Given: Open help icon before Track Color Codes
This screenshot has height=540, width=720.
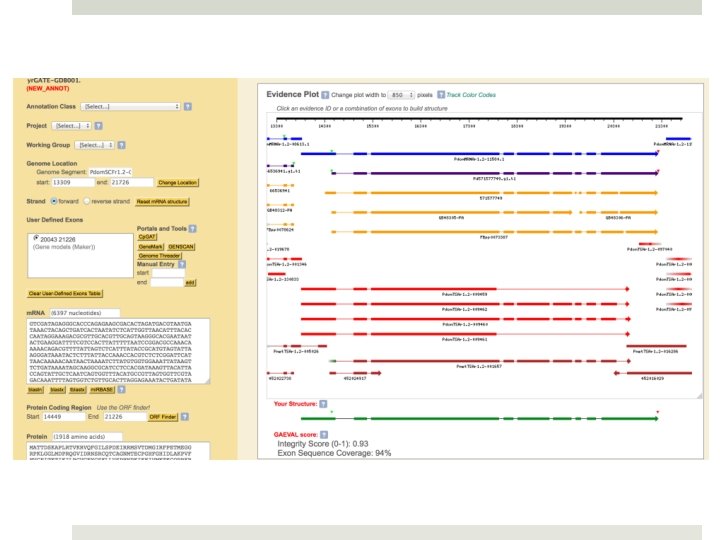Looking at the screenshot, I should coord(441,95).
